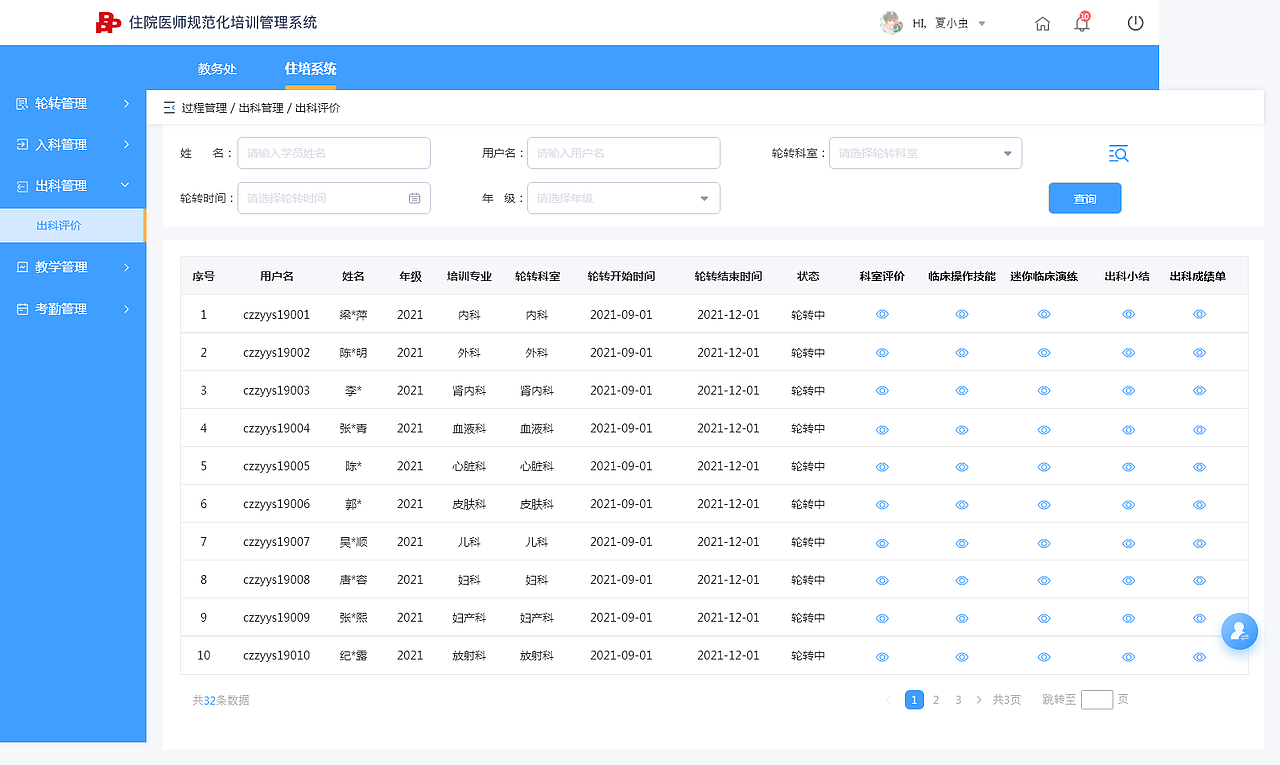The image size is (1280, 765).
Task: Open the 轮转科室 dropdown
Action: tap(925, 153)
